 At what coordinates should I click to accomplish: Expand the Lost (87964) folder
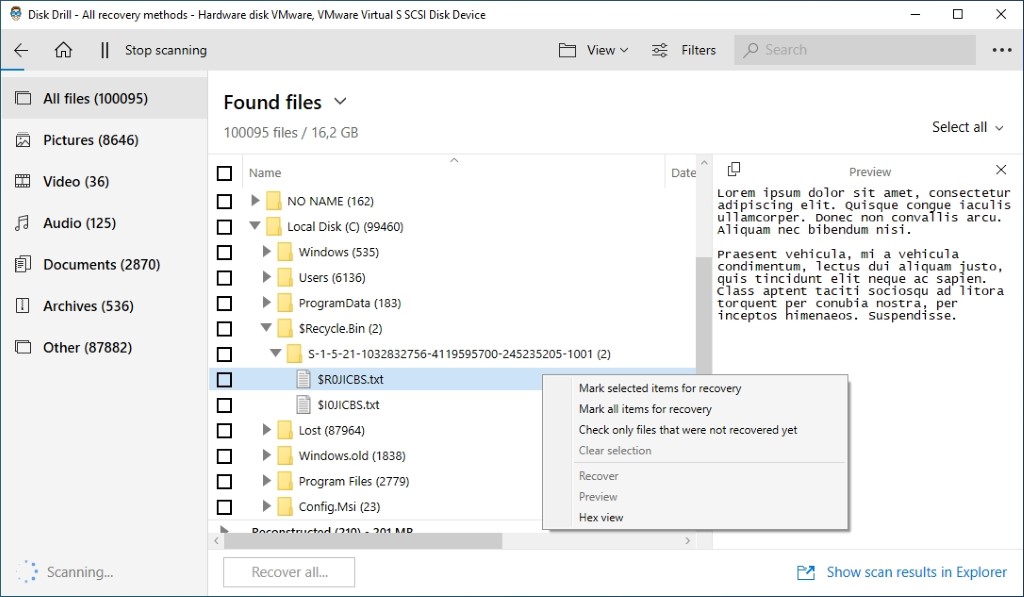266,430
